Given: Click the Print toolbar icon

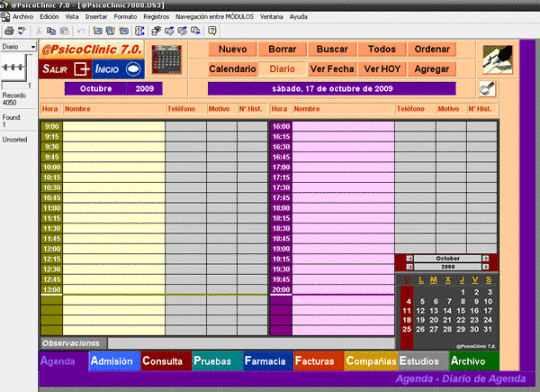Looking at the screenshot, I should pos(9,31).
